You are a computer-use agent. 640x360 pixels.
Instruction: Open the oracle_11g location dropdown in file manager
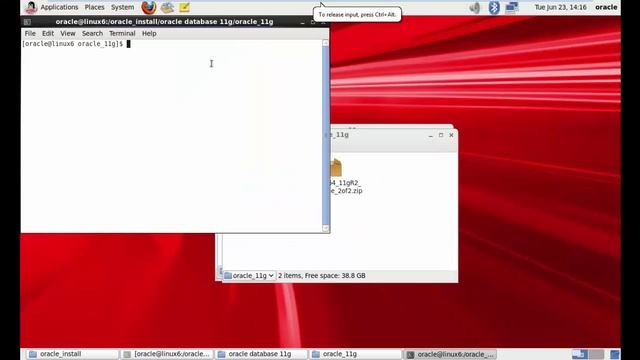[x=249, y=276]
